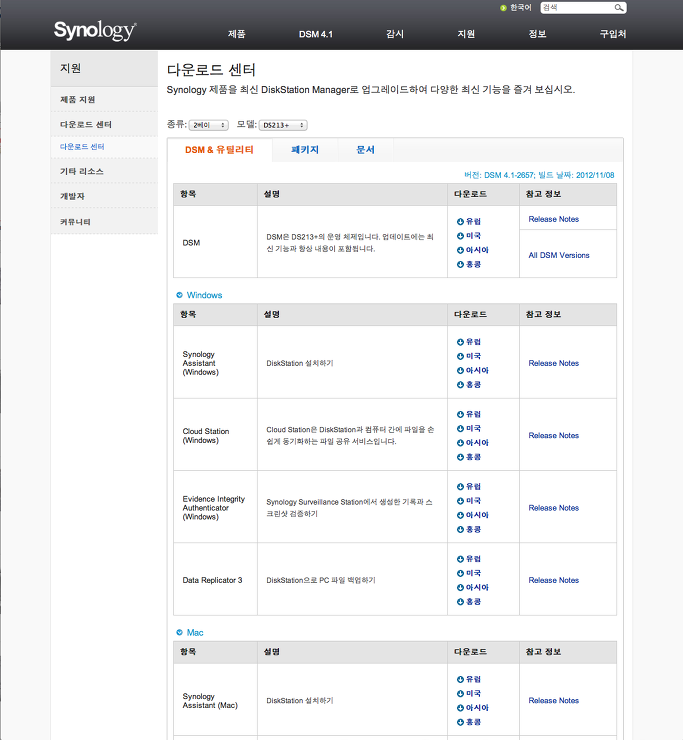The image size is (683, 740).
Task: Open the 정보 navigation item
Action: (538, 34)
